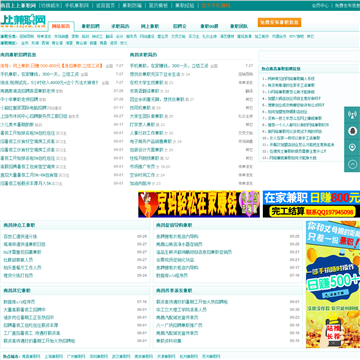Open the 求职简历 tab
The height and width of the screenshot is (360, 360).
click(x=120, y=26)
